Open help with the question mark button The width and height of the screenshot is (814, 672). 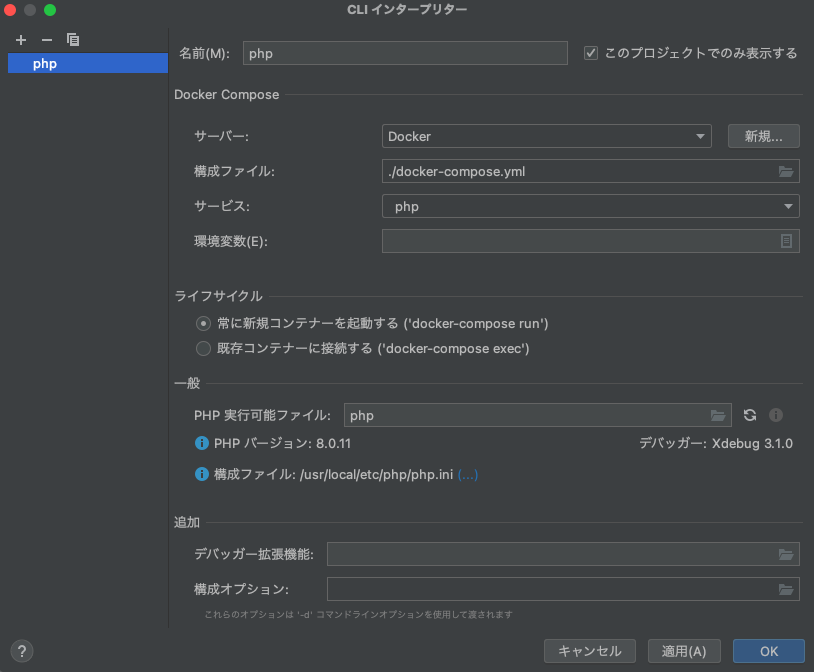coord(22,651)
